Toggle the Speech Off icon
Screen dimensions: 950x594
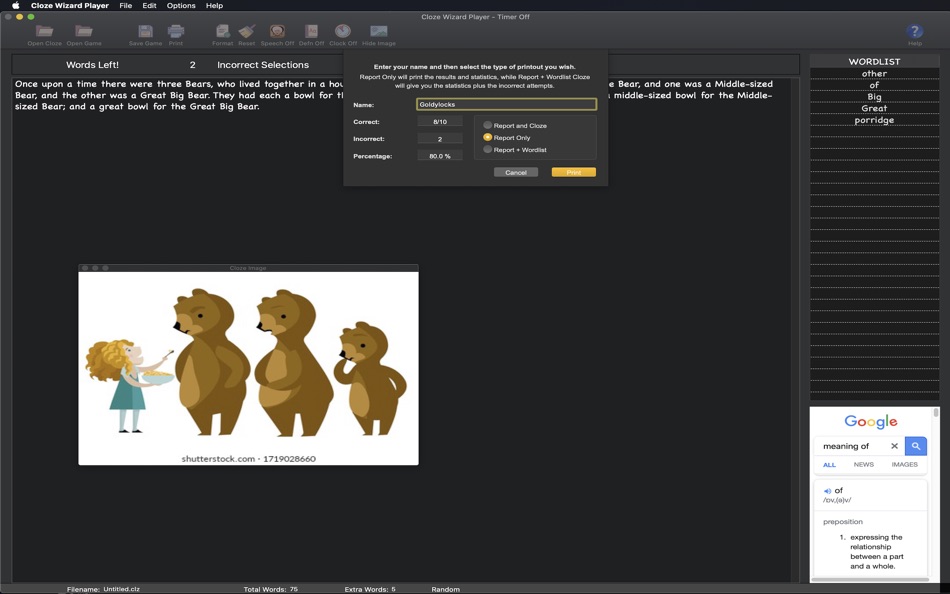click(277, 35)
